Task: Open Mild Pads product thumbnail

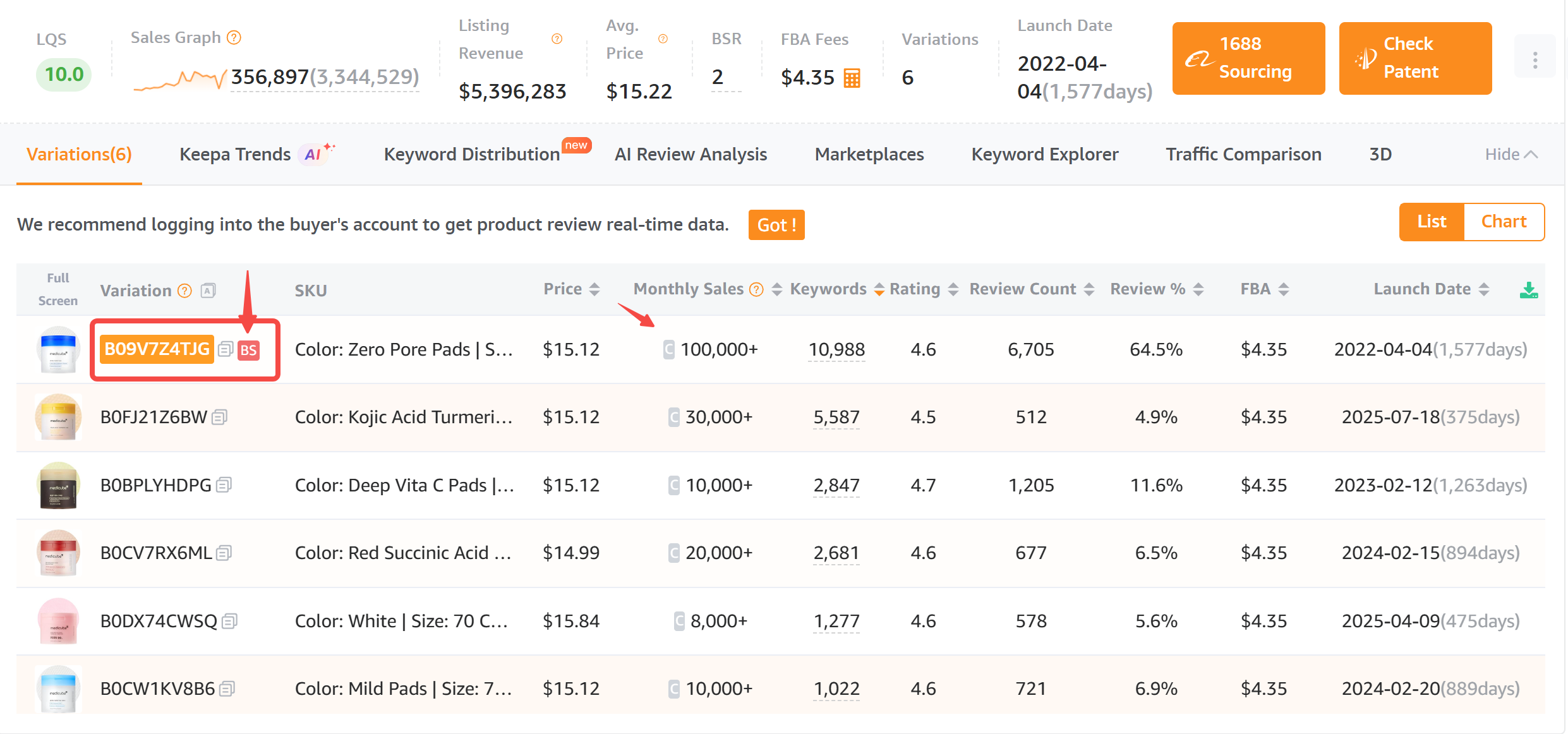Action: (x=58, y=689)
